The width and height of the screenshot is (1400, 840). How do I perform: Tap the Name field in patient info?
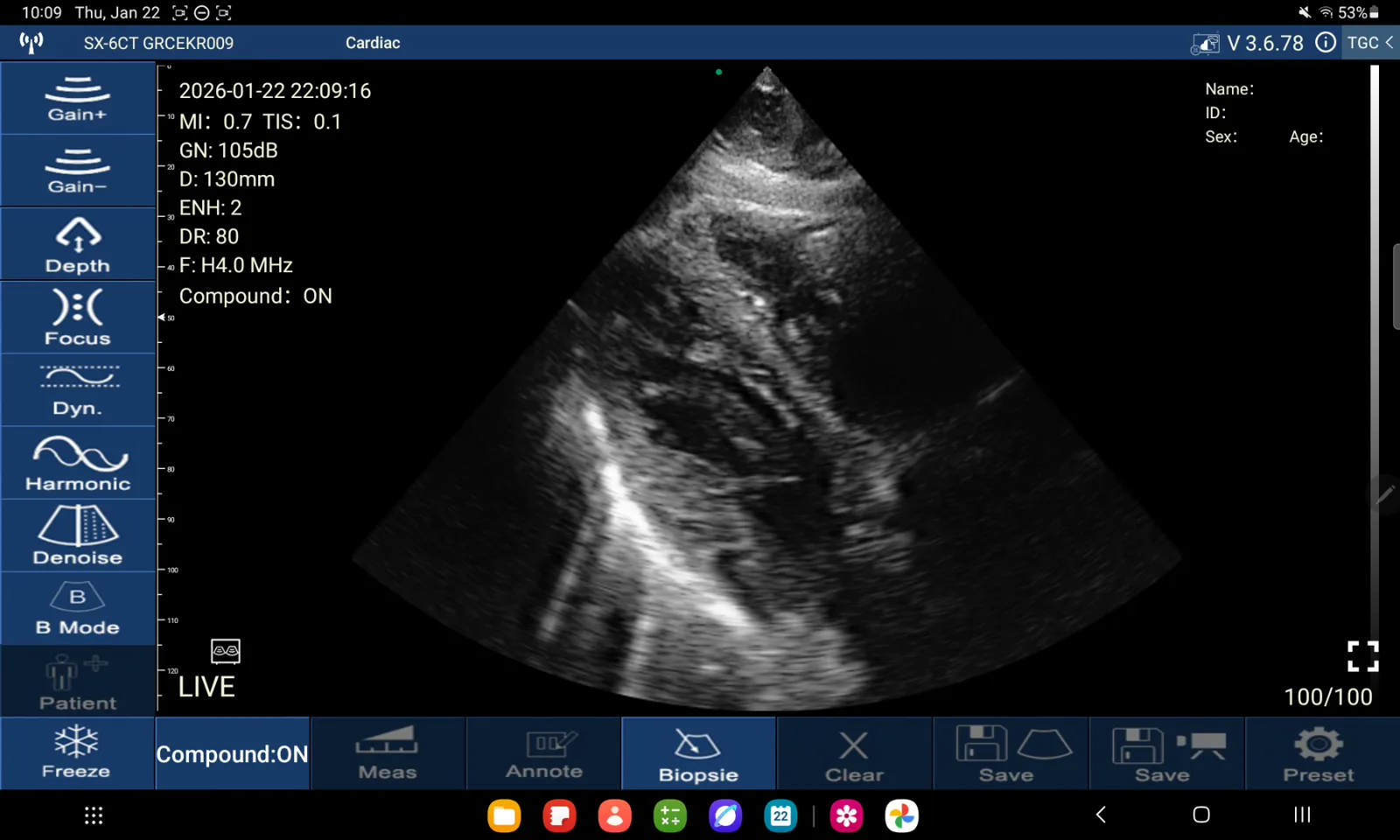point(1229,89)
